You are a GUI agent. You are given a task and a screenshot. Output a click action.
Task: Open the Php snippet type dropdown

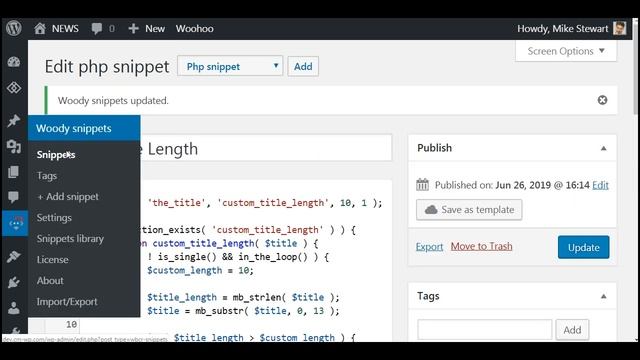[x=230, y=66]
